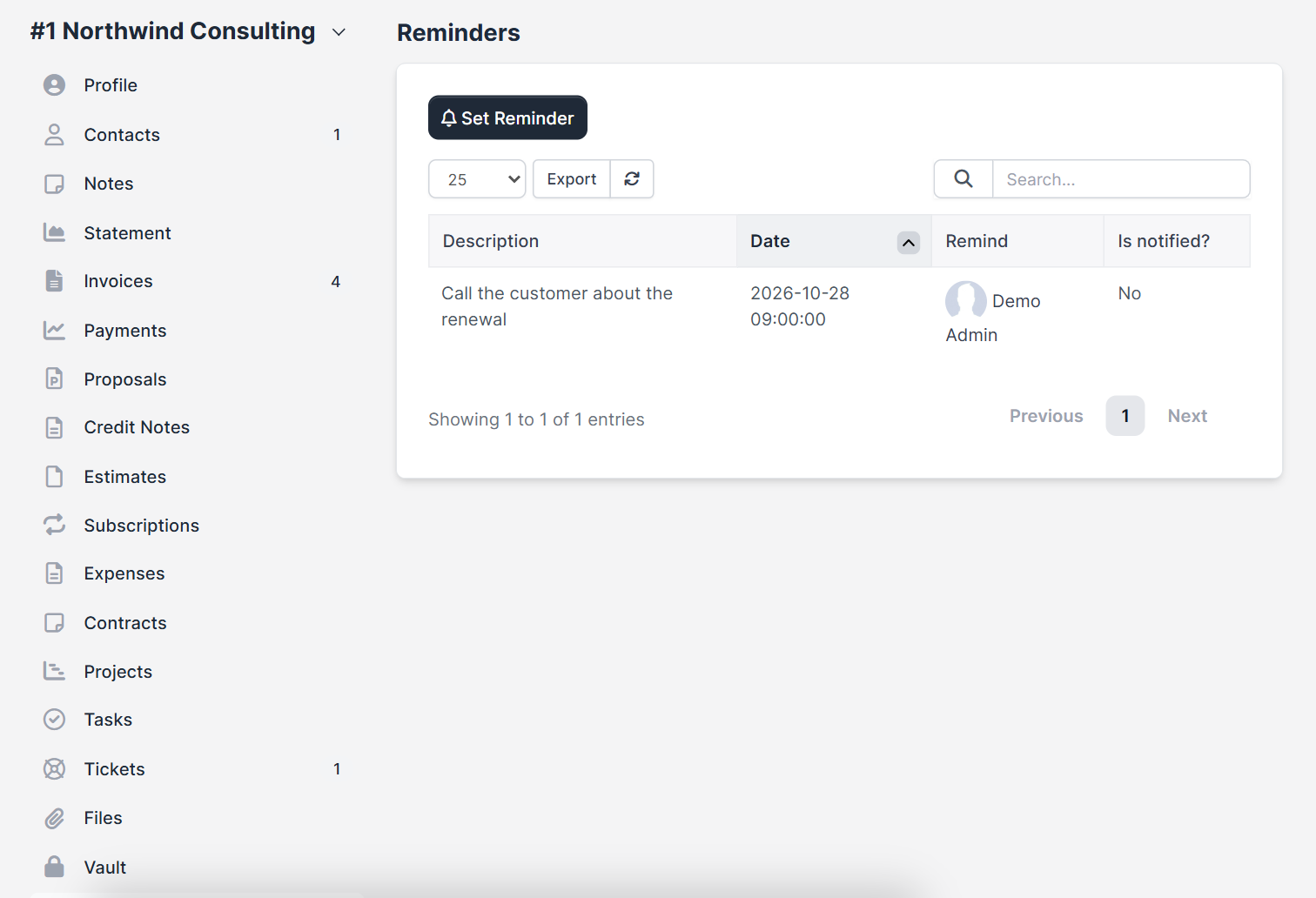Click the Contracts note icon
The image size is (1316, 898).
point(54,622)
